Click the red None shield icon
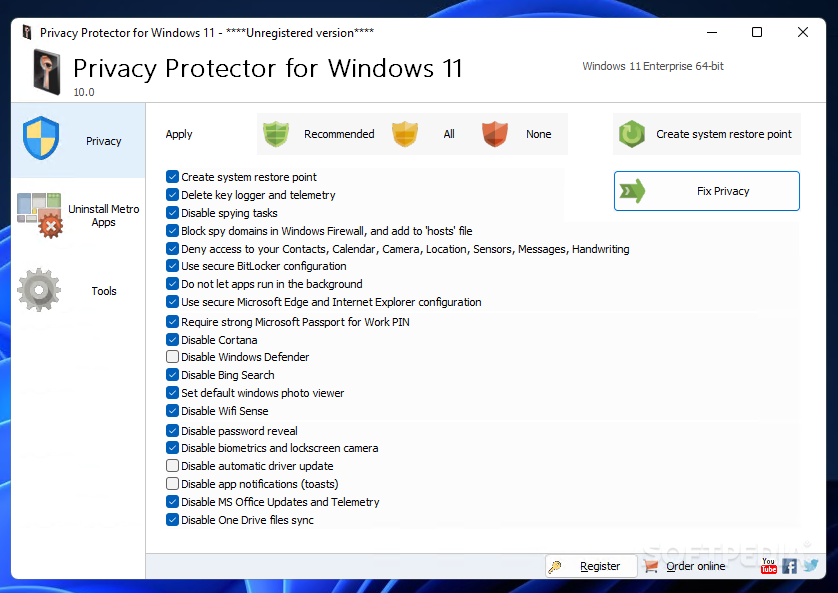This screenshot has height=593, width=838. [x=495, y=134]
